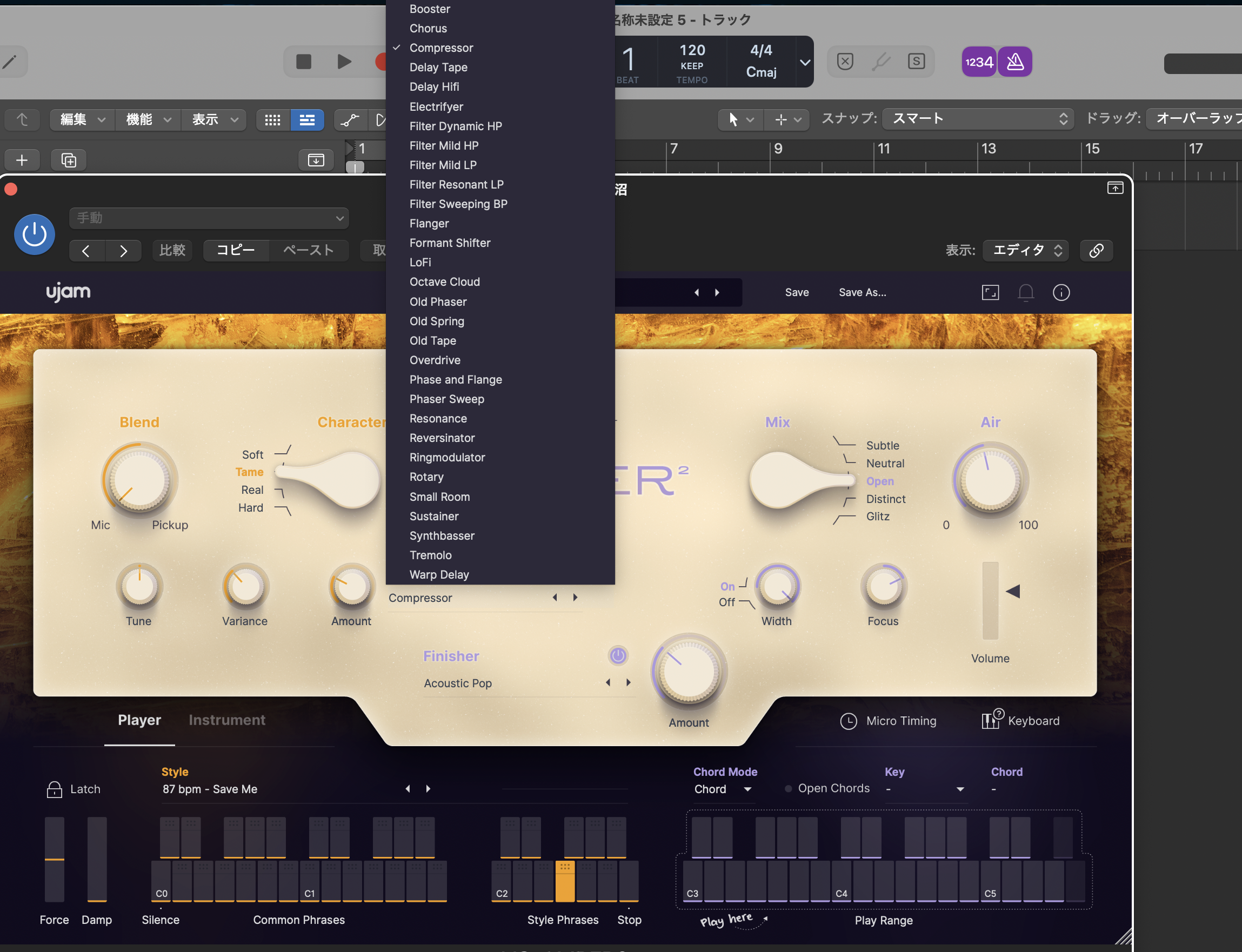
Task: Switch to the Player tab
Action: point(139,720)
